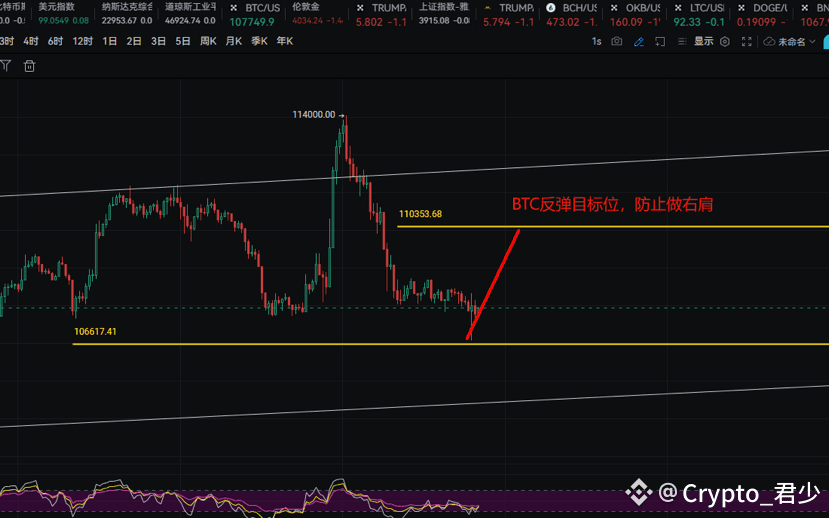829x518 pixels.
Task: Click the filter funnel icon
Action: pyautogui.click(x=6, y=66)
